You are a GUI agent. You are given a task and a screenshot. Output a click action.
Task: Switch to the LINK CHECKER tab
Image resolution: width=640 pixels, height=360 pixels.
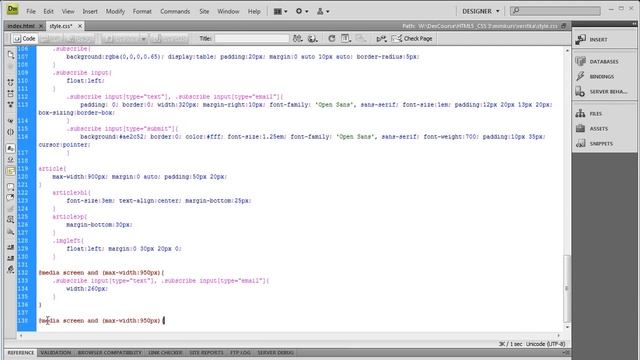(165, 353)
